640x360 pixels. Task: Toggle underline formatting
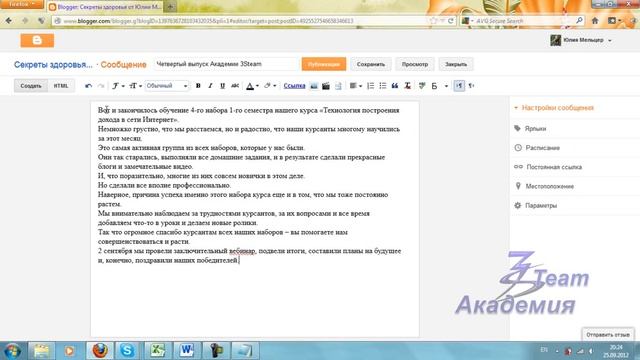pos(222,86)
